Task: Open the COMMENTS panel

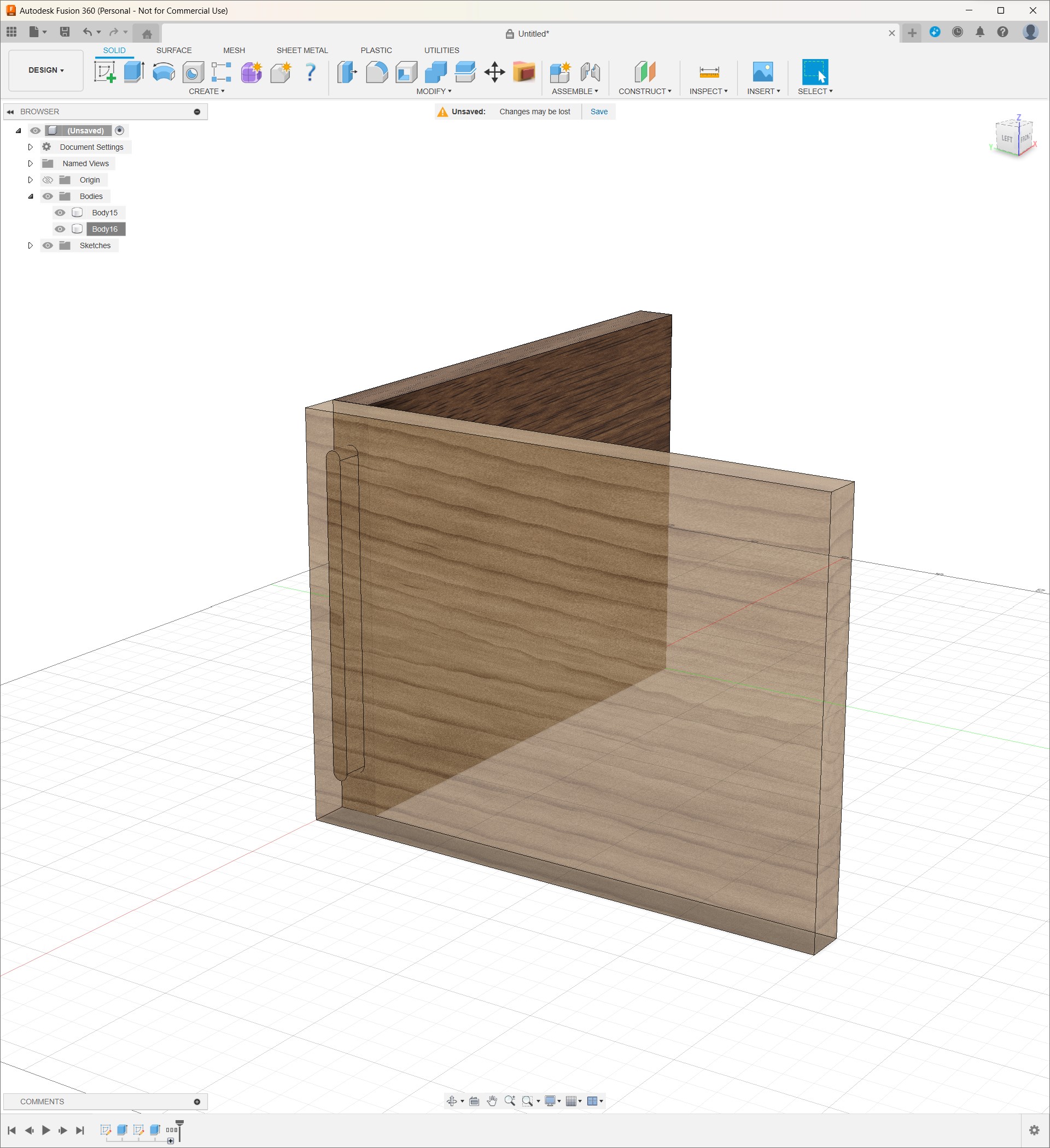Action: pyautogui.click(x=43, y=1102)
